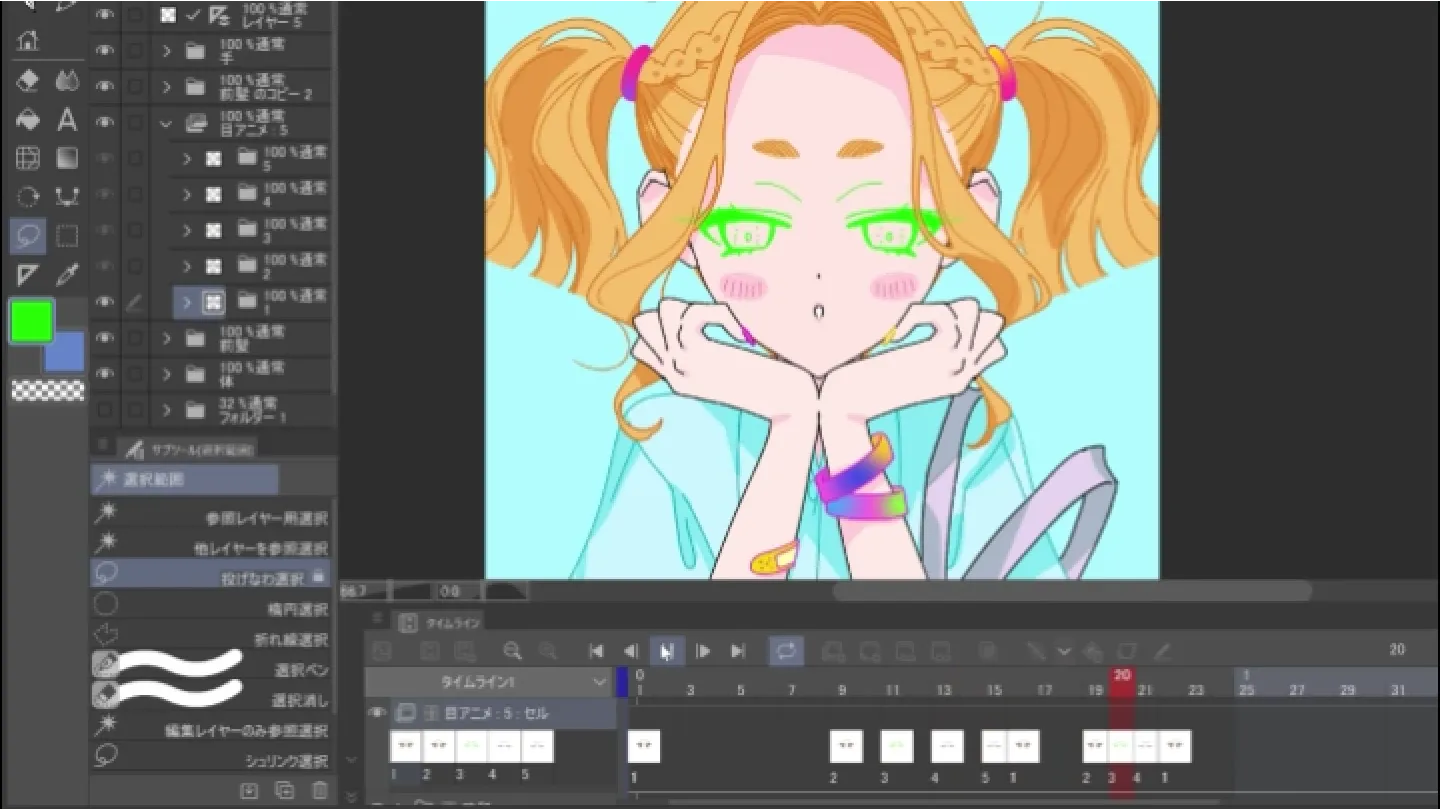This screenshot has height=810, width=1440.
Task: Show the 32% フォルダー 1 layer
Action: tap(104, 410)
